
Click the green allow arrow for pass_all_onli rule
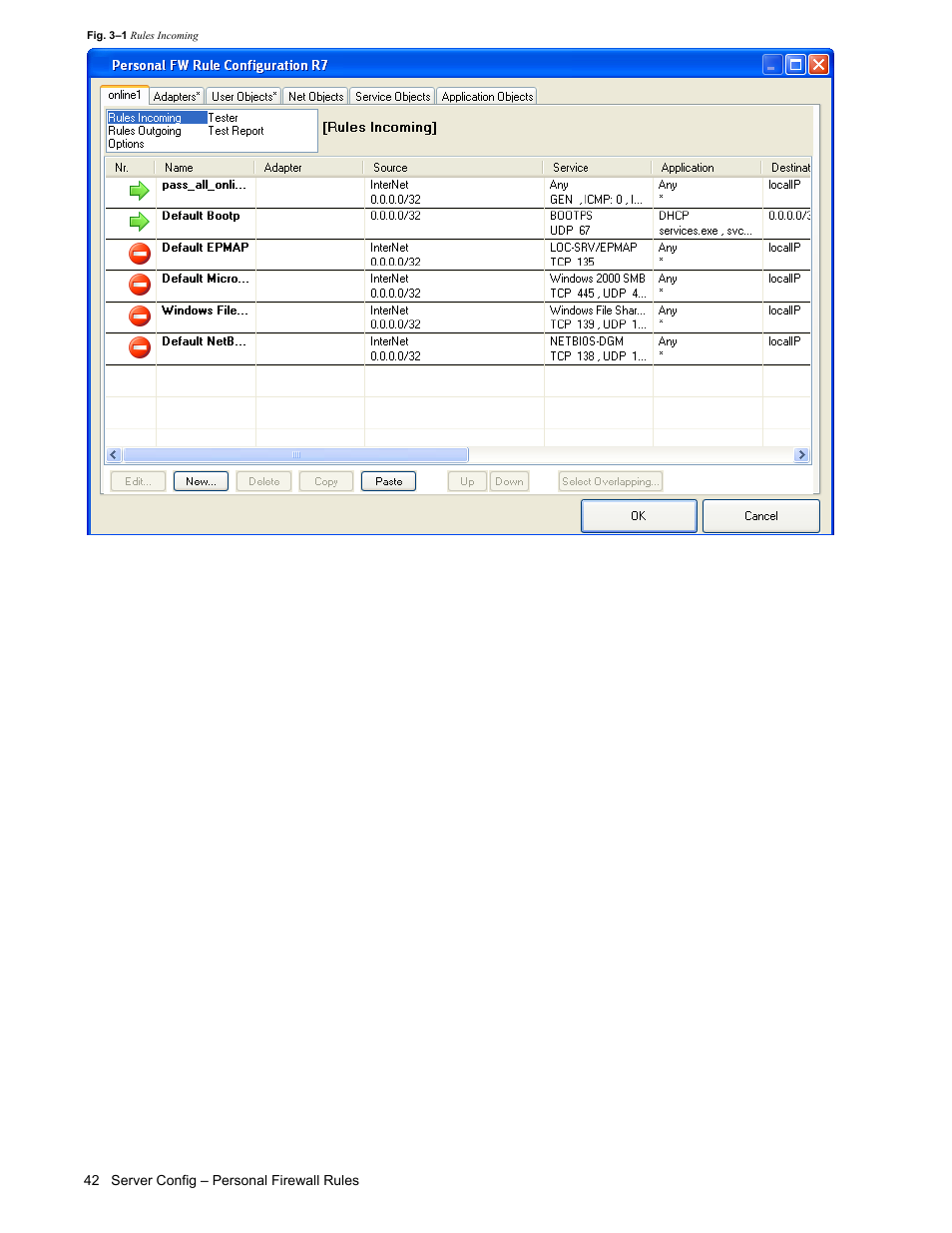[139, 191]
